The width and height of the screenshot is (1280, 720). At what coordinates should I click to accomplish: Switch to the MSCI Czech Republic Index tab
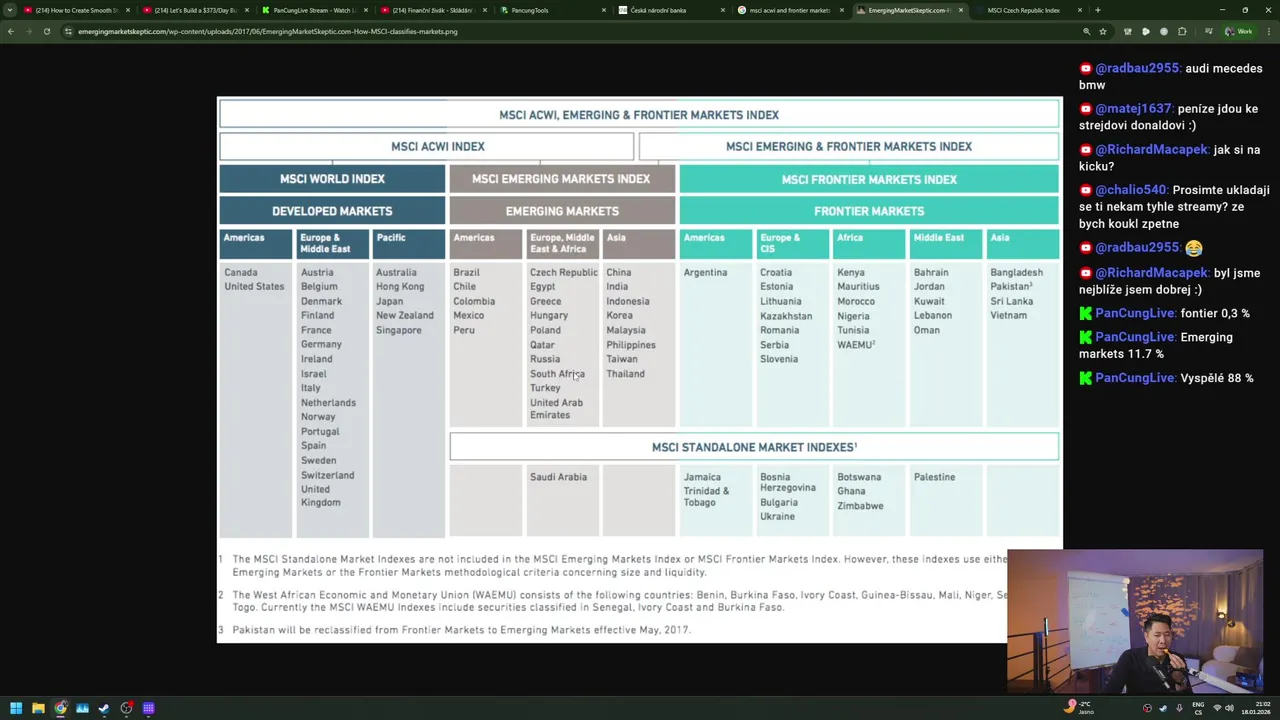pyautogui.click(x=1029, y=10)
